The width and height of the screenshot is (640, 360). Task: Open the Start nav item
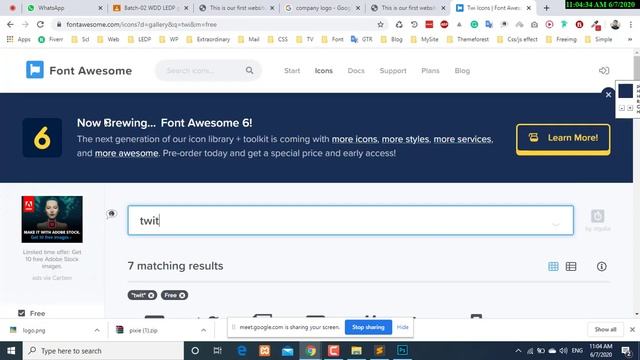(x=292, y=71)
